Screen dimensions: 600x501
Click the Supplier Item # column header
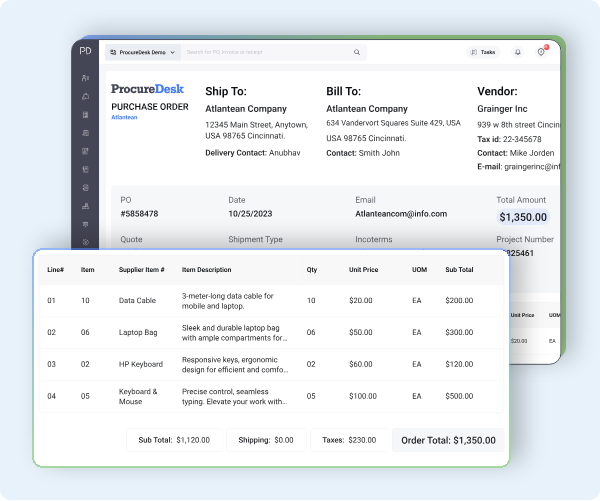point(142,270)
